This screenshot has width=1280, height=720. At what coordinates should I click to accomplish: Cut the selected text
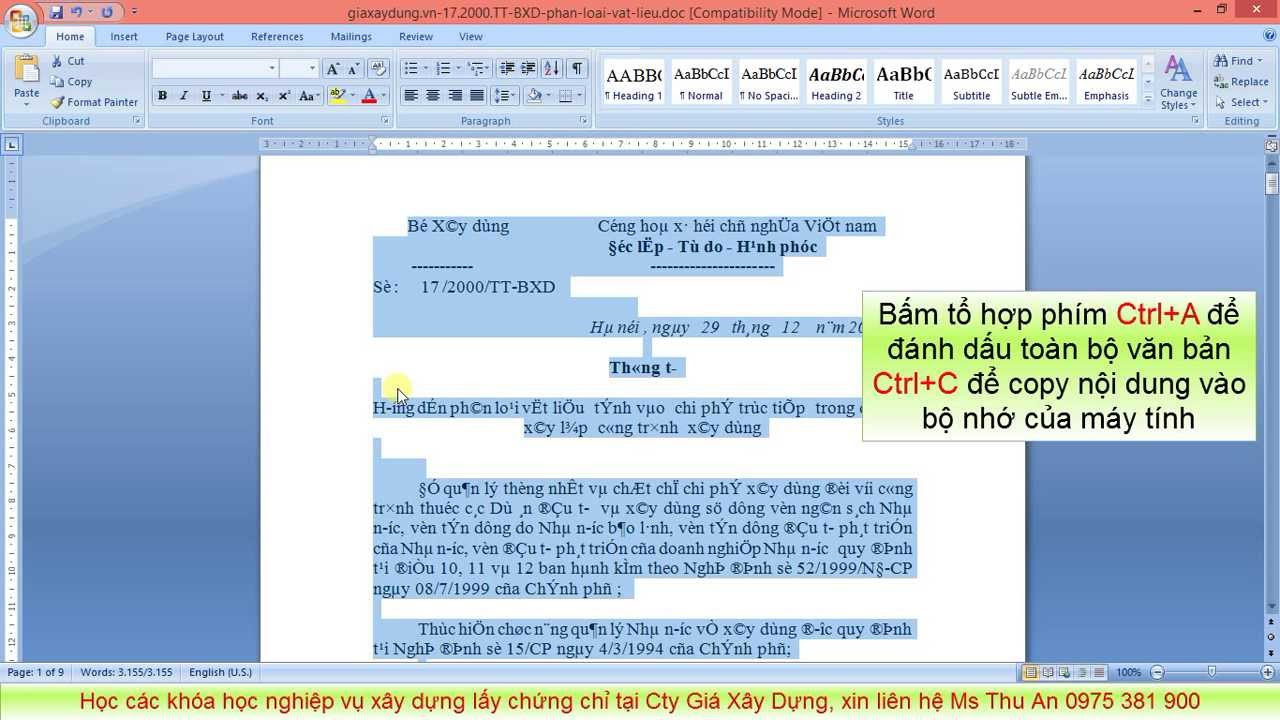[x=68, y=61]
